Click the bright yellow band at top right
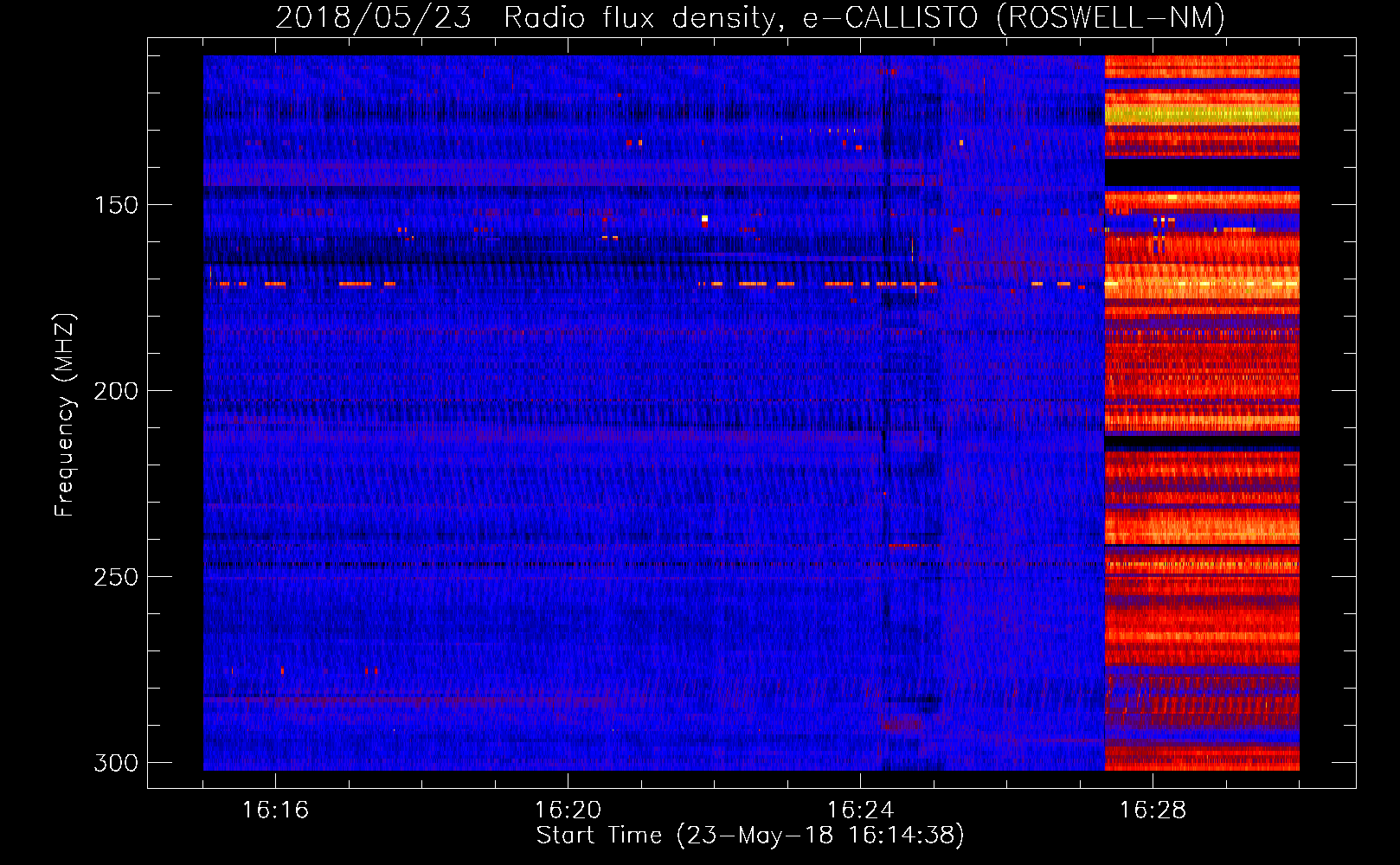This screenshot has width=1400, height=865. (1202, 114)
